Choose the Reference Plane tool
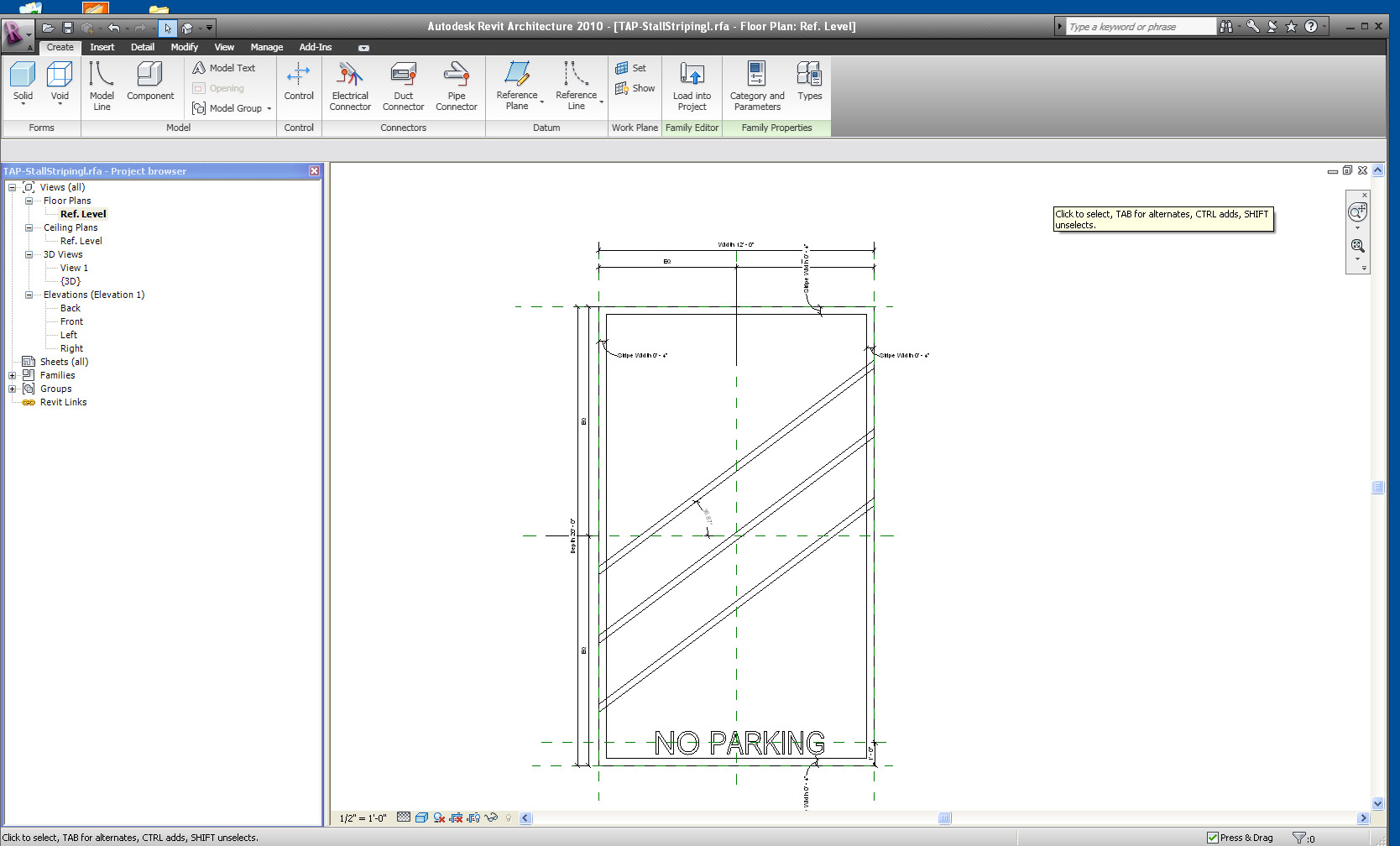The width and height of the screenshot is (1400, 846). [517, 86]
